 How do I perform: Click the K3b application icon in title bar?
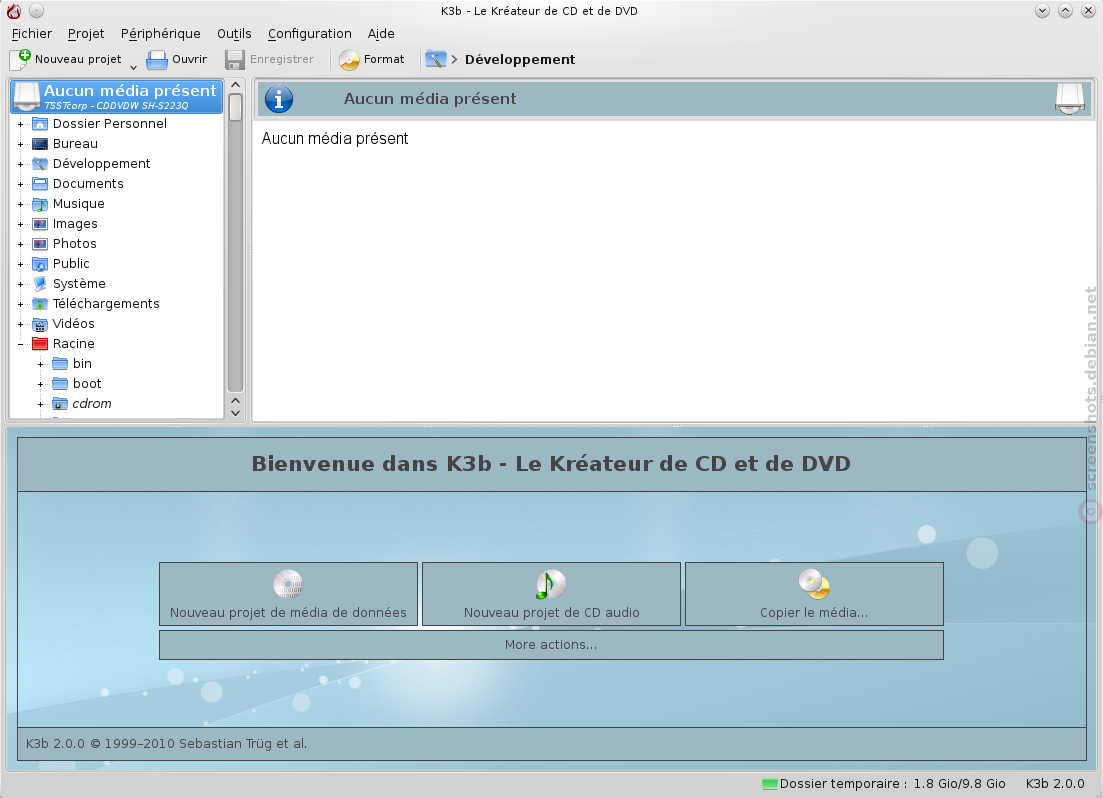click(13, 11)
